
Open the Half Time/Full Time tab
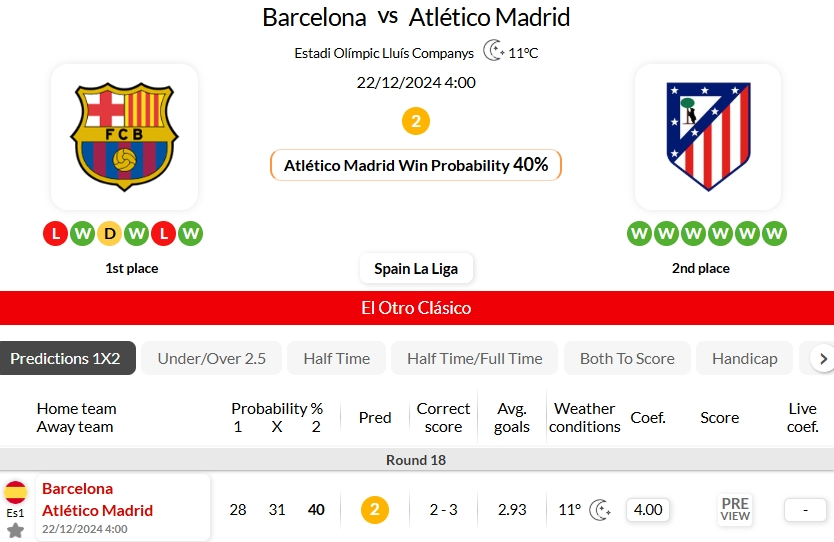[474, 358]
